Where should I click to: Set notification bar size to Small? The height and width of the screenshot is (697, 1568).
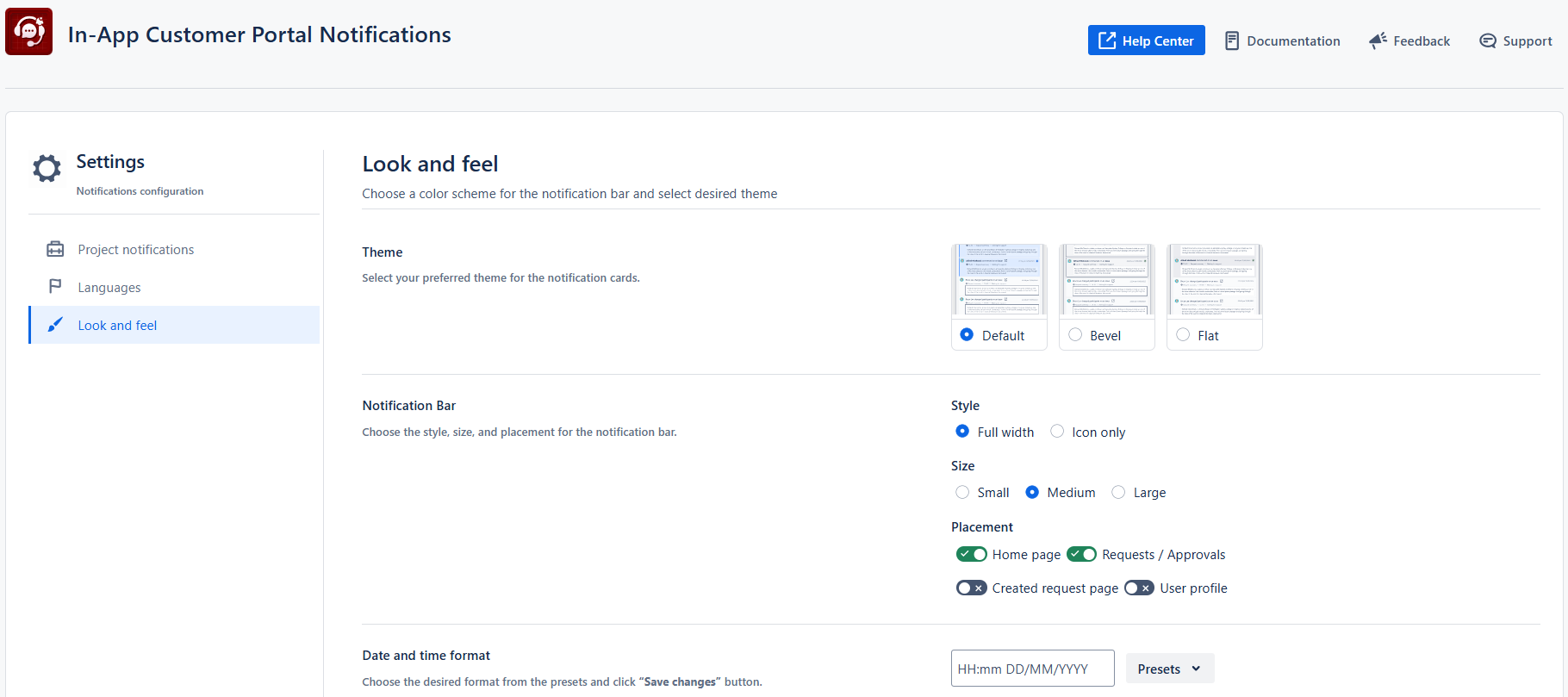962,492
